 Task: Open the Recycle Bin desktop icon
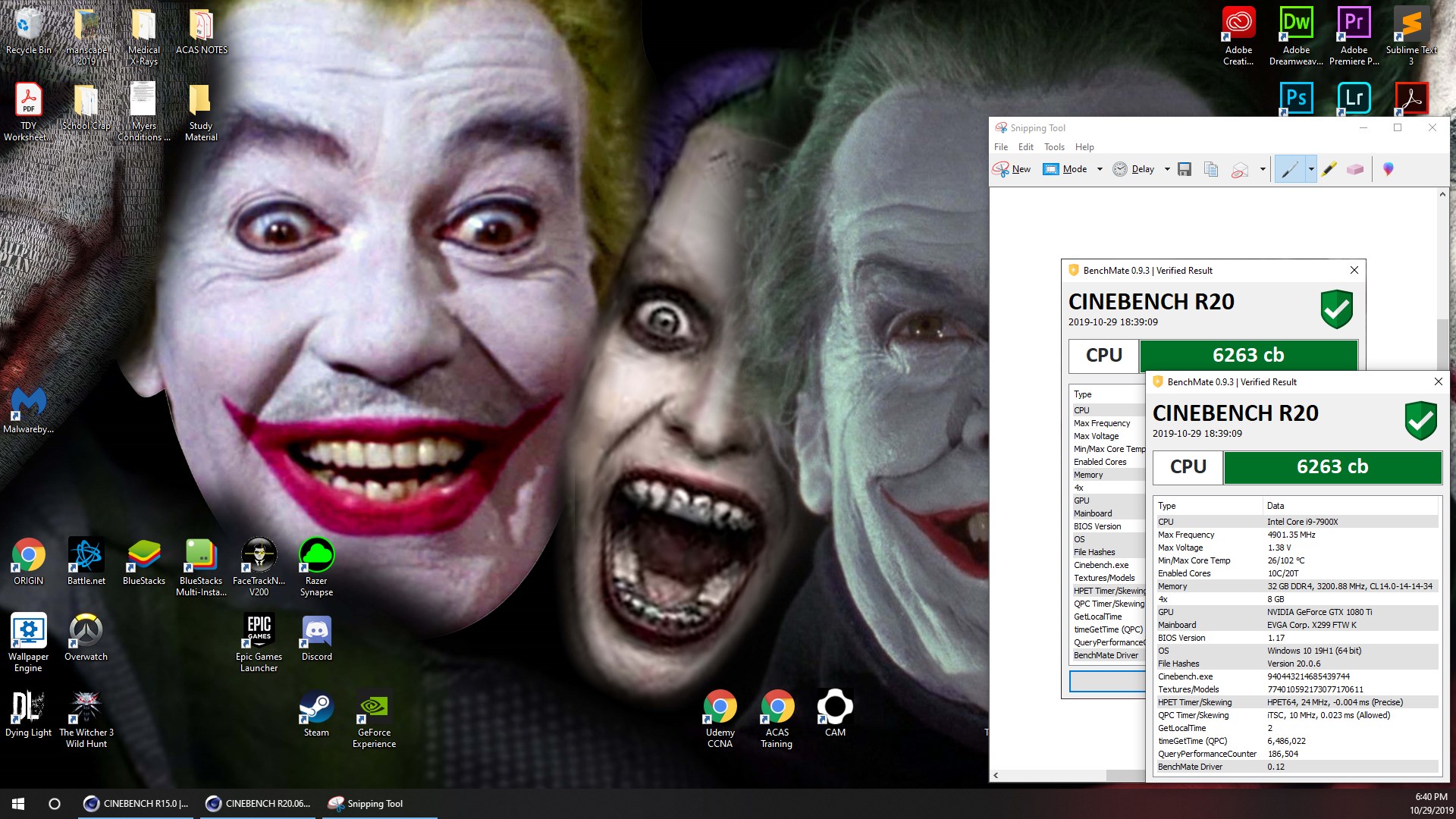[29, 32]
